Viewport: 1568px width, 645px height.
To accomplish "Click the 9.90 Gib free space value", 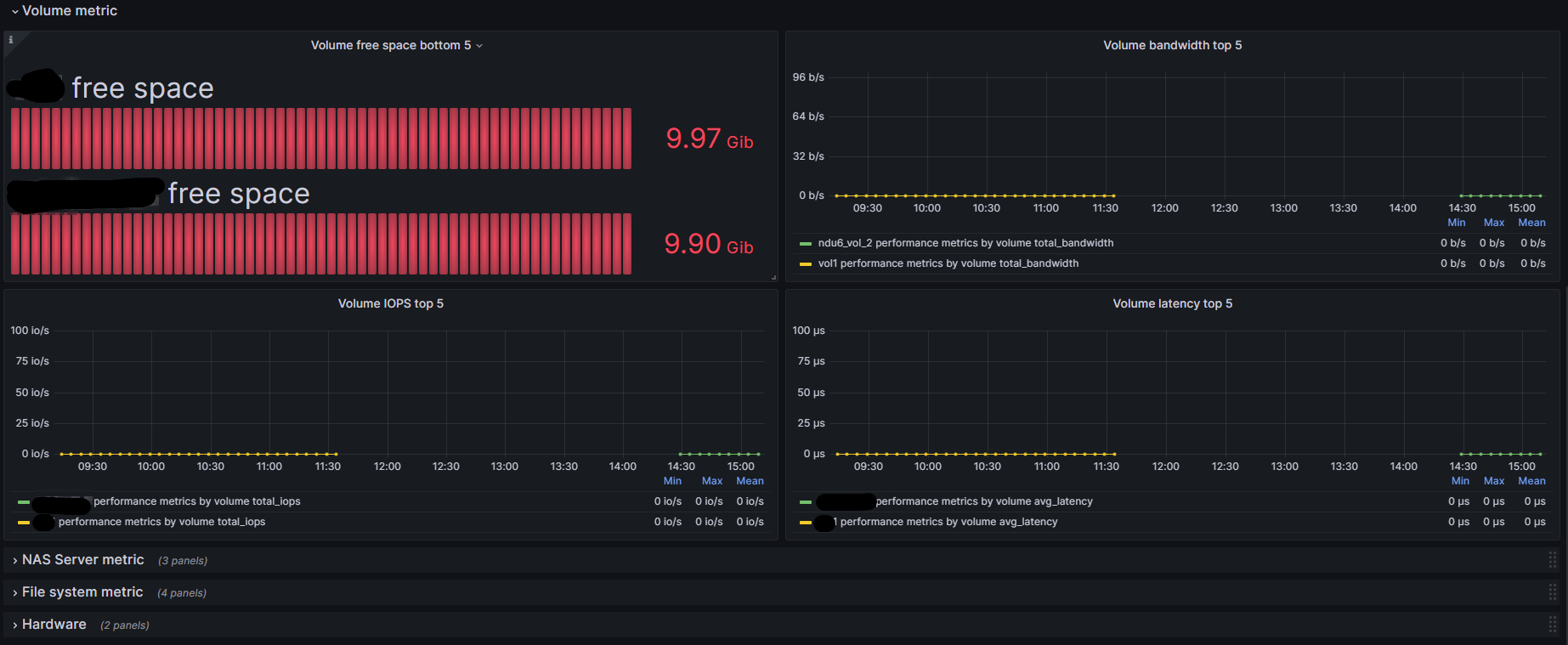I will [x=709, y=244].
